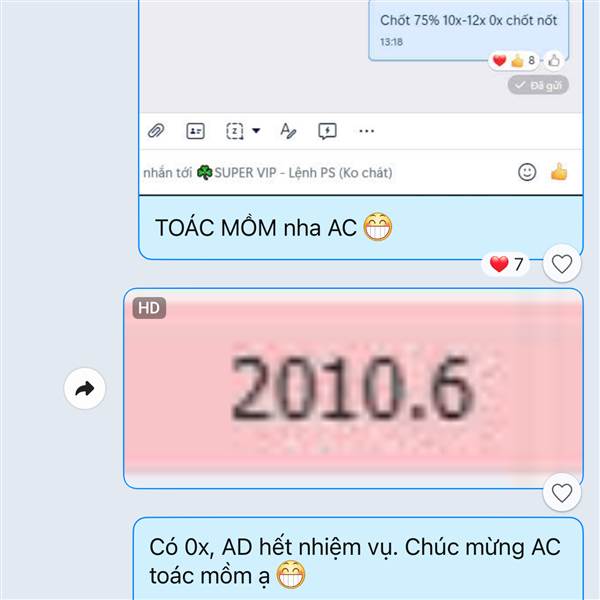Open the smiley emoji picker

(x=527, y=172)
